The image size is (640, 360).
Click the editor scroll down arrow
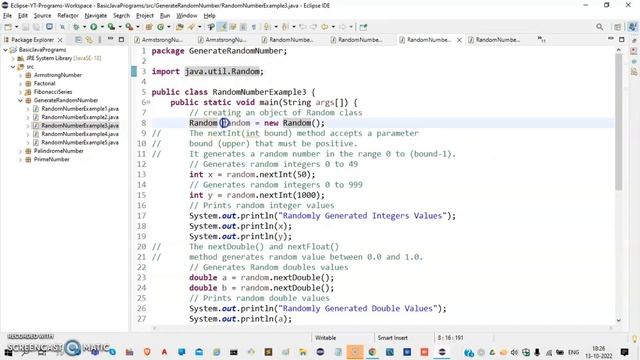pos(619,320)
